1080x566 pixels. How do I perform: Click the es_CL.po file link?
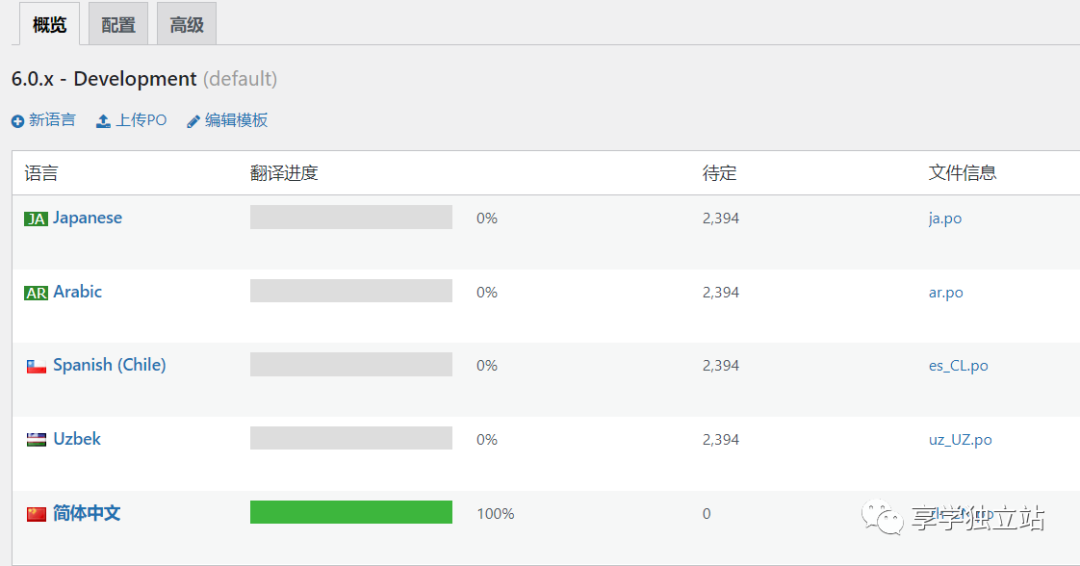click(x=958, y=366)
